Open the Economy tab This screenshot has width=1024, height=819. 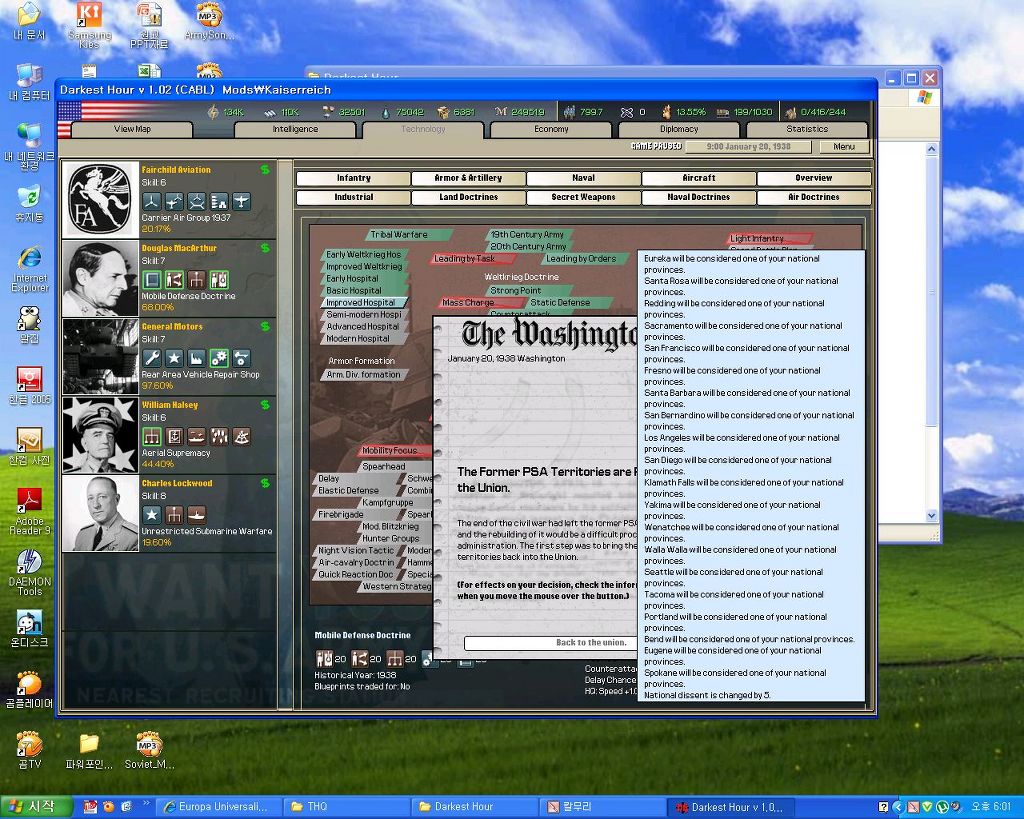(551, 129)
